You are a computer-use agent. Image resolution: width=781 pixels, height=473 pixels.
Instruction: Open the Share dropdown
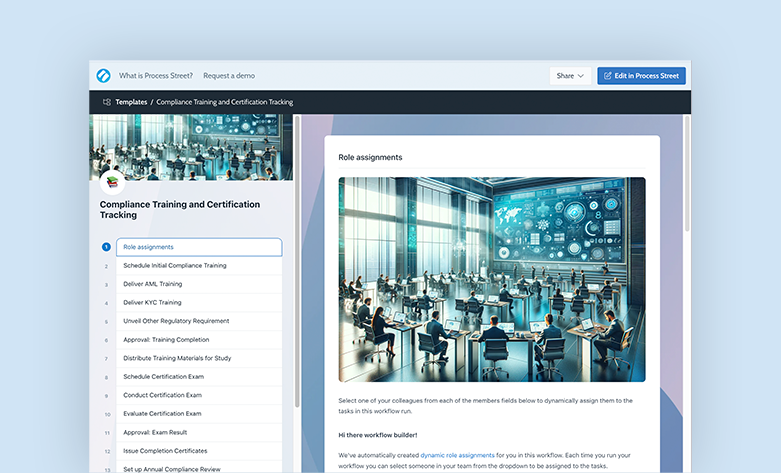pos(570,76)
